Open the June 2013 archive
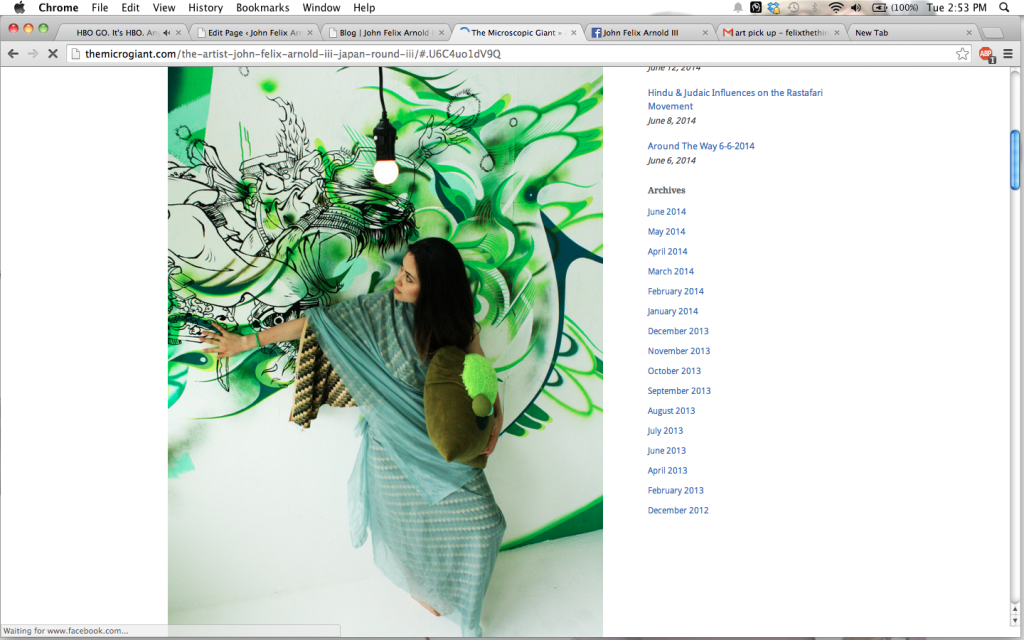Image resolution: width=1024 pixels, height=640 pixels. pos(666,451)
